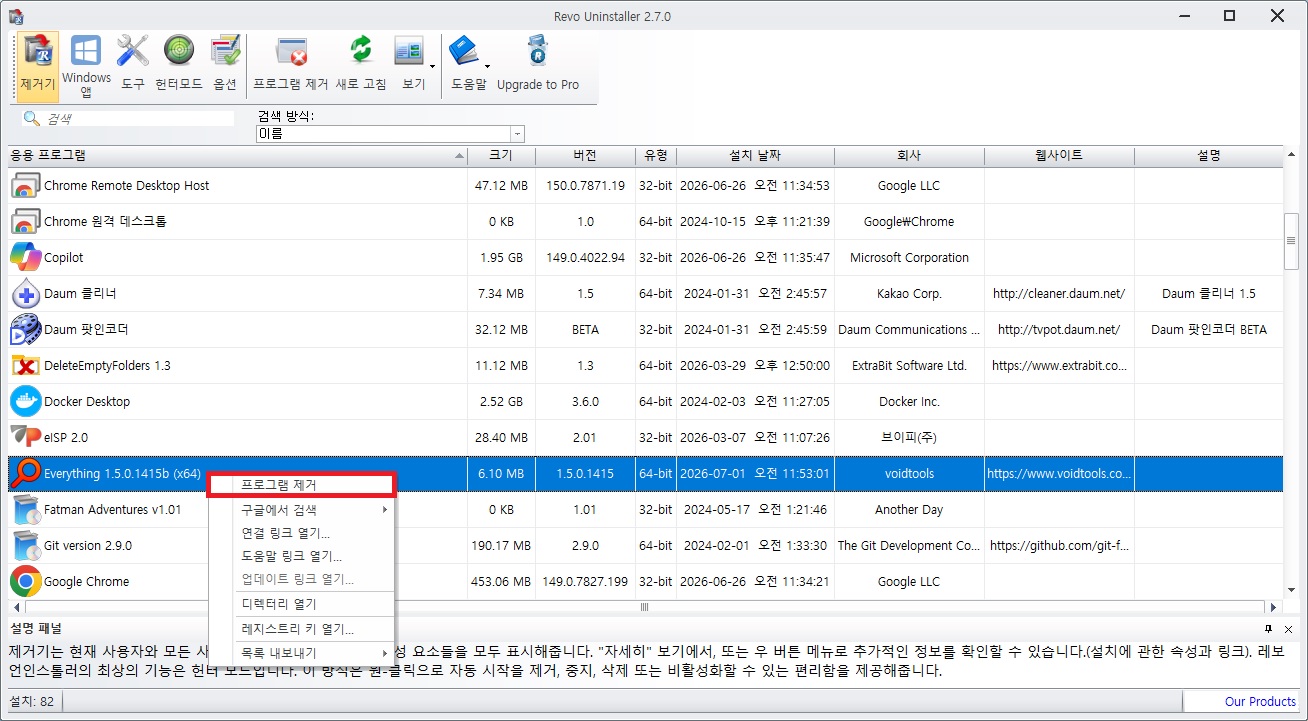The height and width of the screenshot is (721, 1308).
Task: Select the Chrome Remote Desktop Host icon
Action: click(25, 186)
